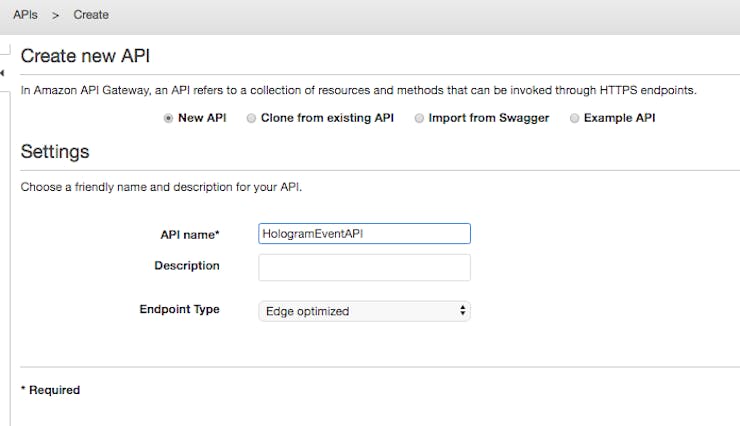Click the Settings section heading
The width and height of the screenshot is (740, 426).
coord(55,151)
